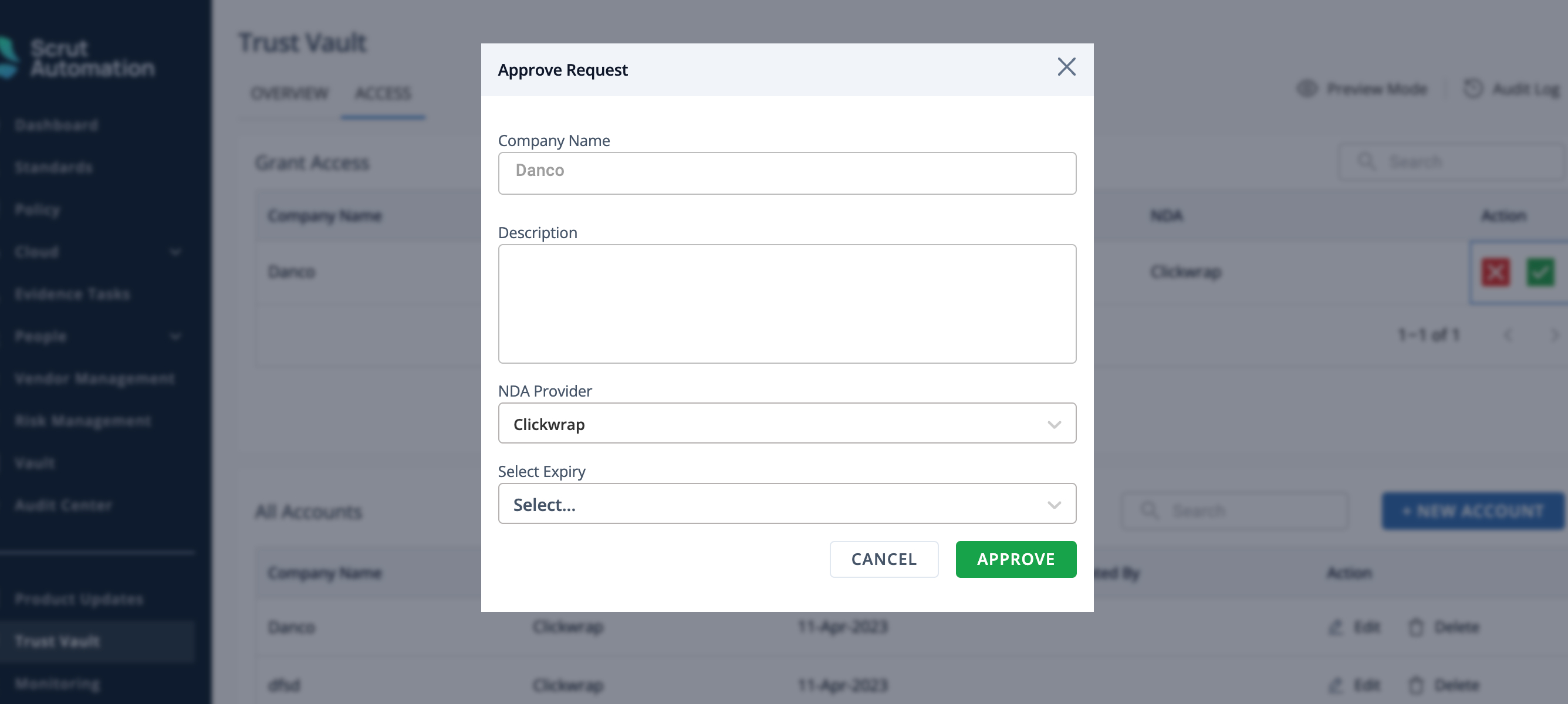Open the Select Expiry dropdown

pos(787,504)
